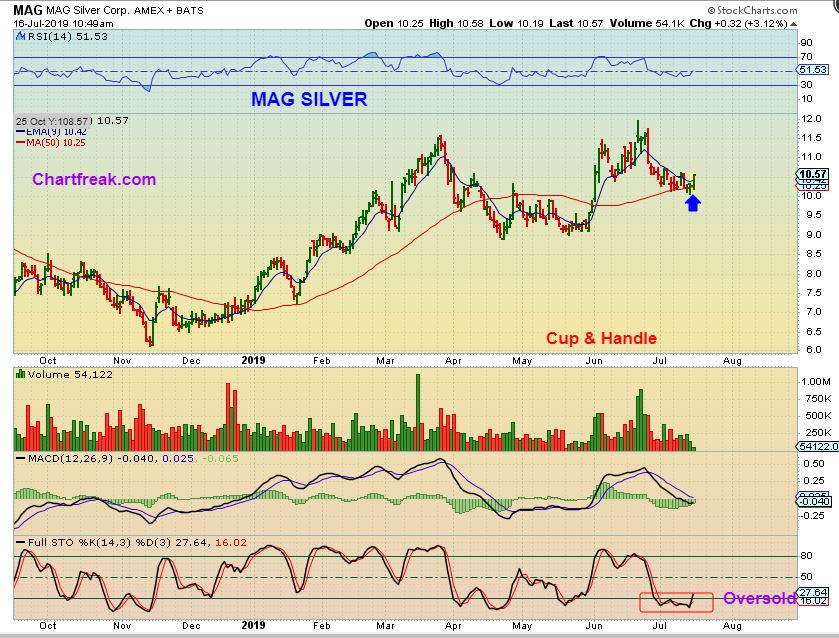
Task: Click the black MACD legend line swatch
Action: pyautogui.click(x=21, y=459)
